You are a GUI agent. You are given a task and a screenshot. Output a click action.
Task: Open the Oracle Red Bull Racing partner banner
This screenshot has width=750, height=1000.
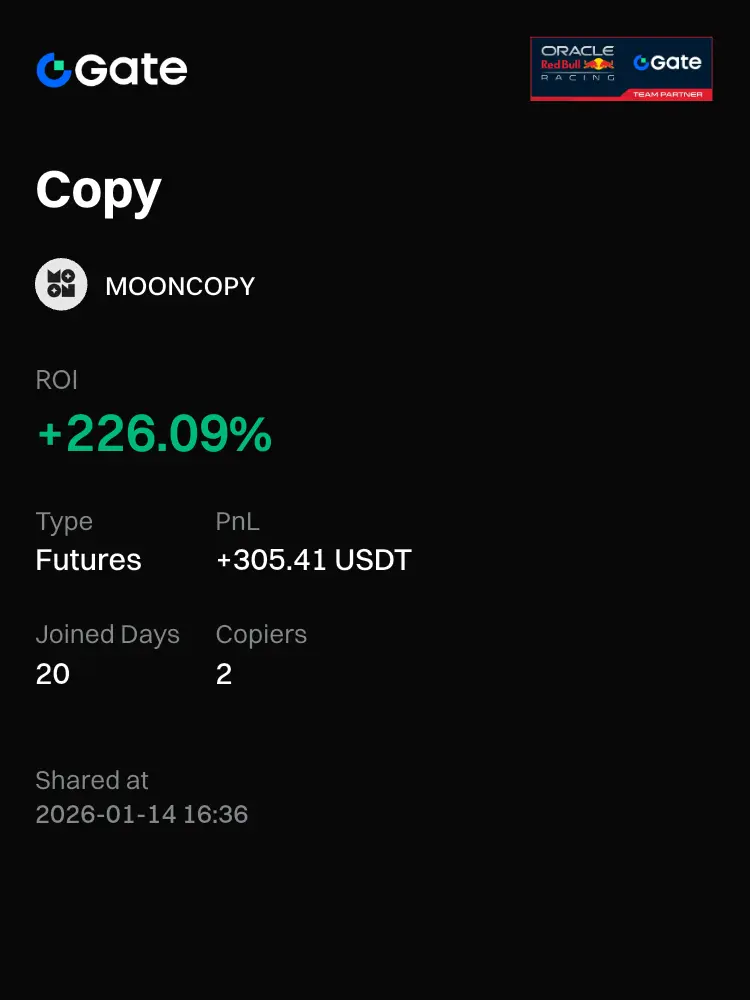point(621,69)
